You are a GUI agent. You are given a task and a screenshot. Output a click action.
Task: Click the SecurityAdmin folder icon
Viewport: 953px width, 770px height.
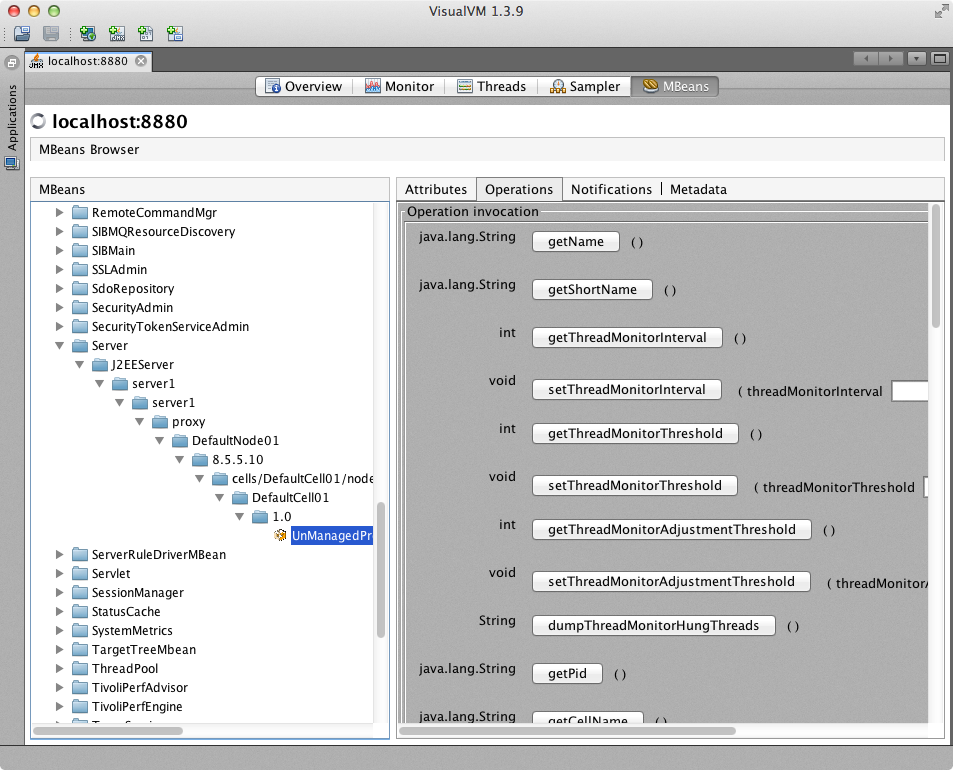click(x=80, y=308)
